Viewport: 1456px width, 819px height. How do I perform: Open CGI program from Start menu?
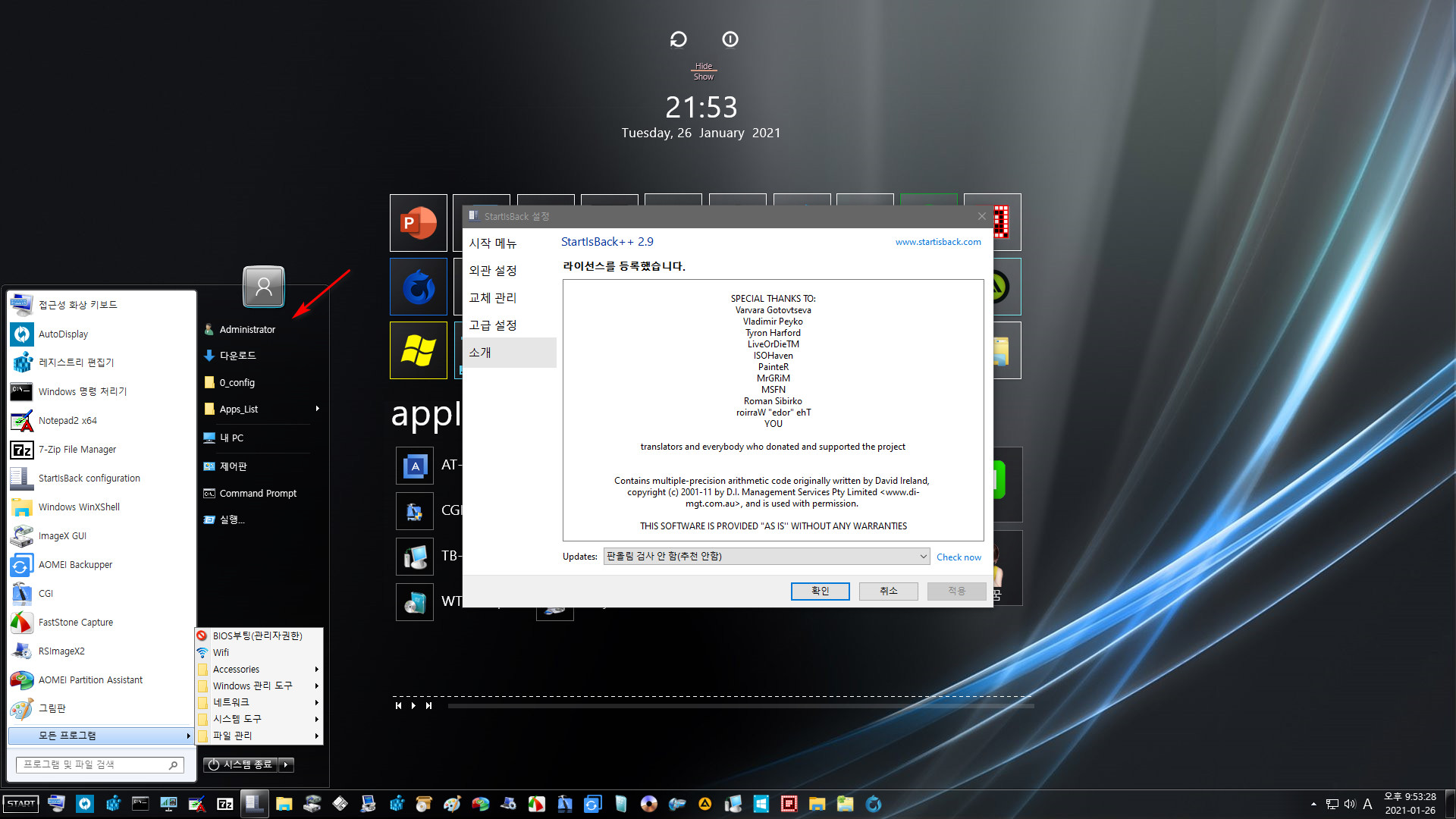(x=102, y=593)
